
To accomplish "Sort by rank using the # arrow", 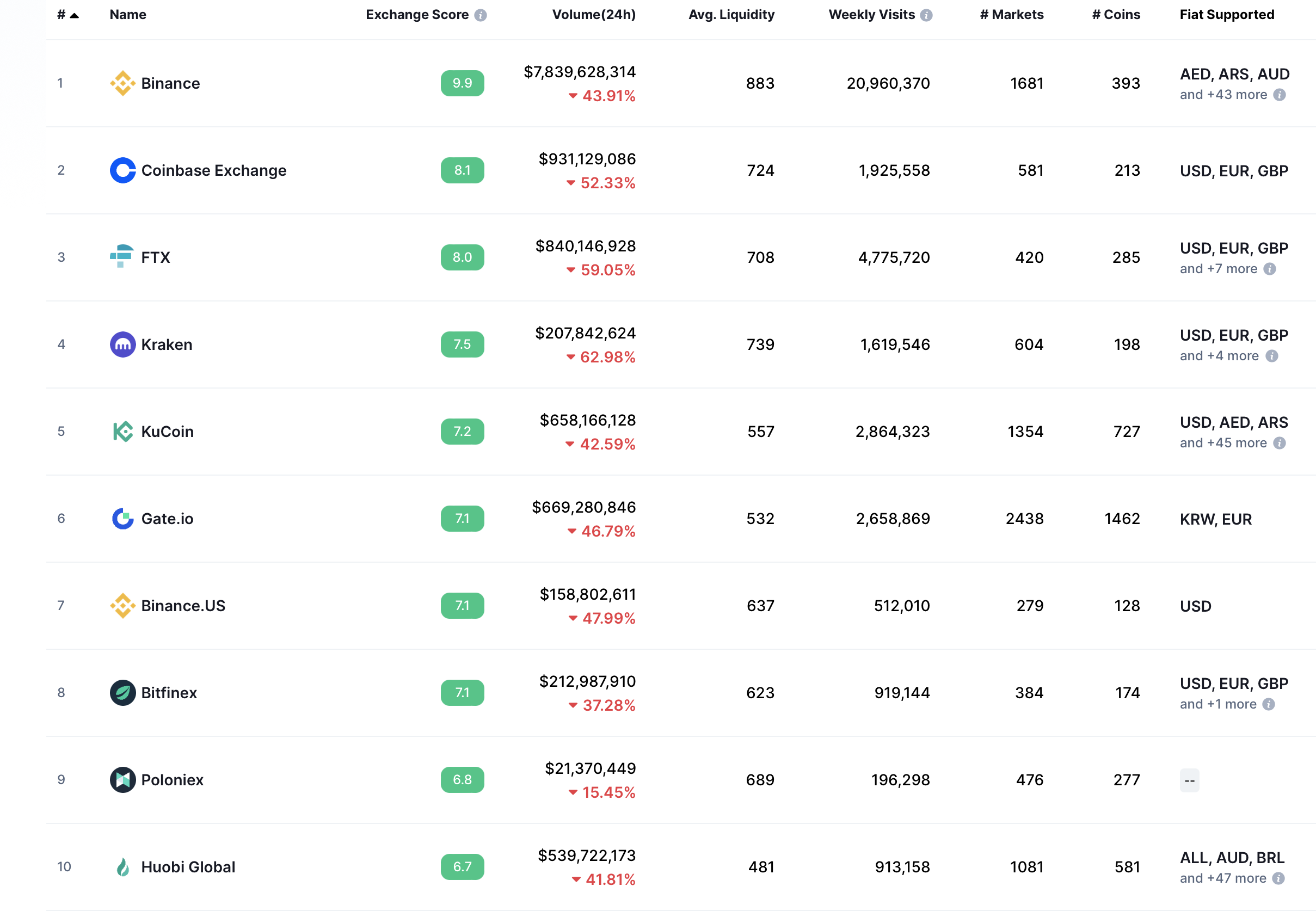I will pos(73,15).
